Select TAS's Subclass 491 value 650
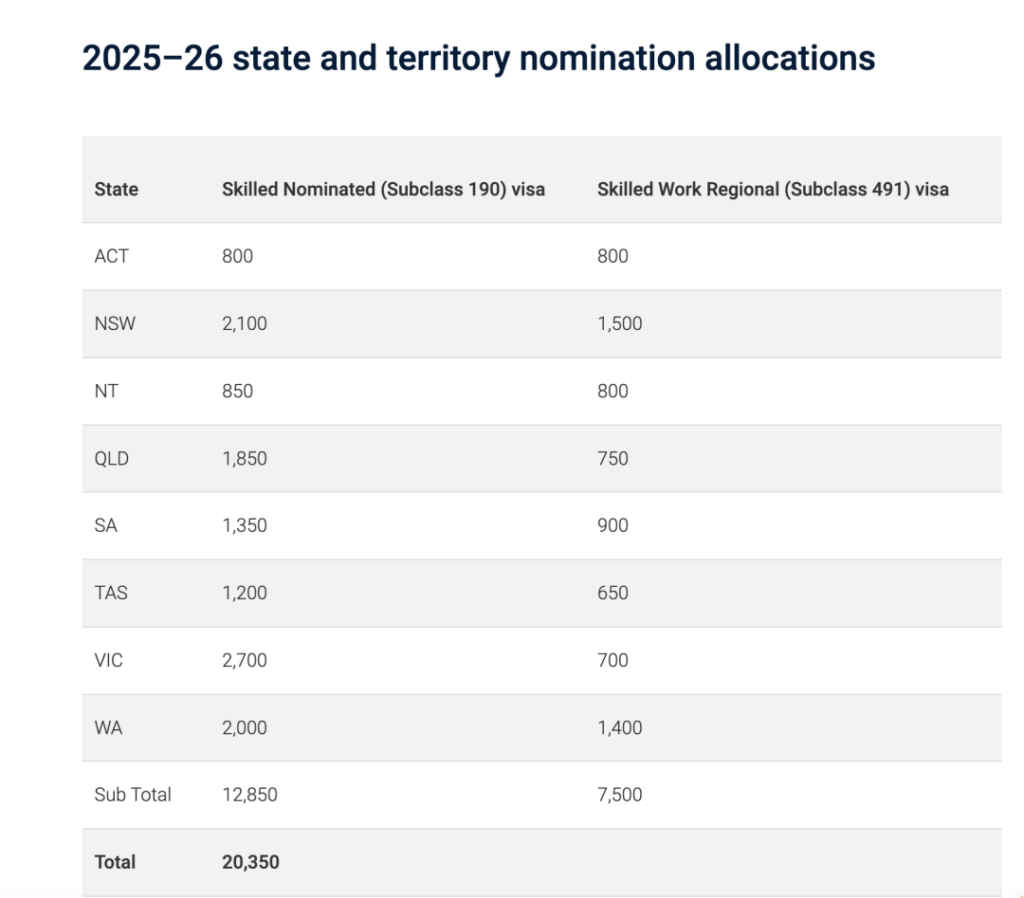The width and height of the screenshot is (1024, 898). tap(612, 593)
